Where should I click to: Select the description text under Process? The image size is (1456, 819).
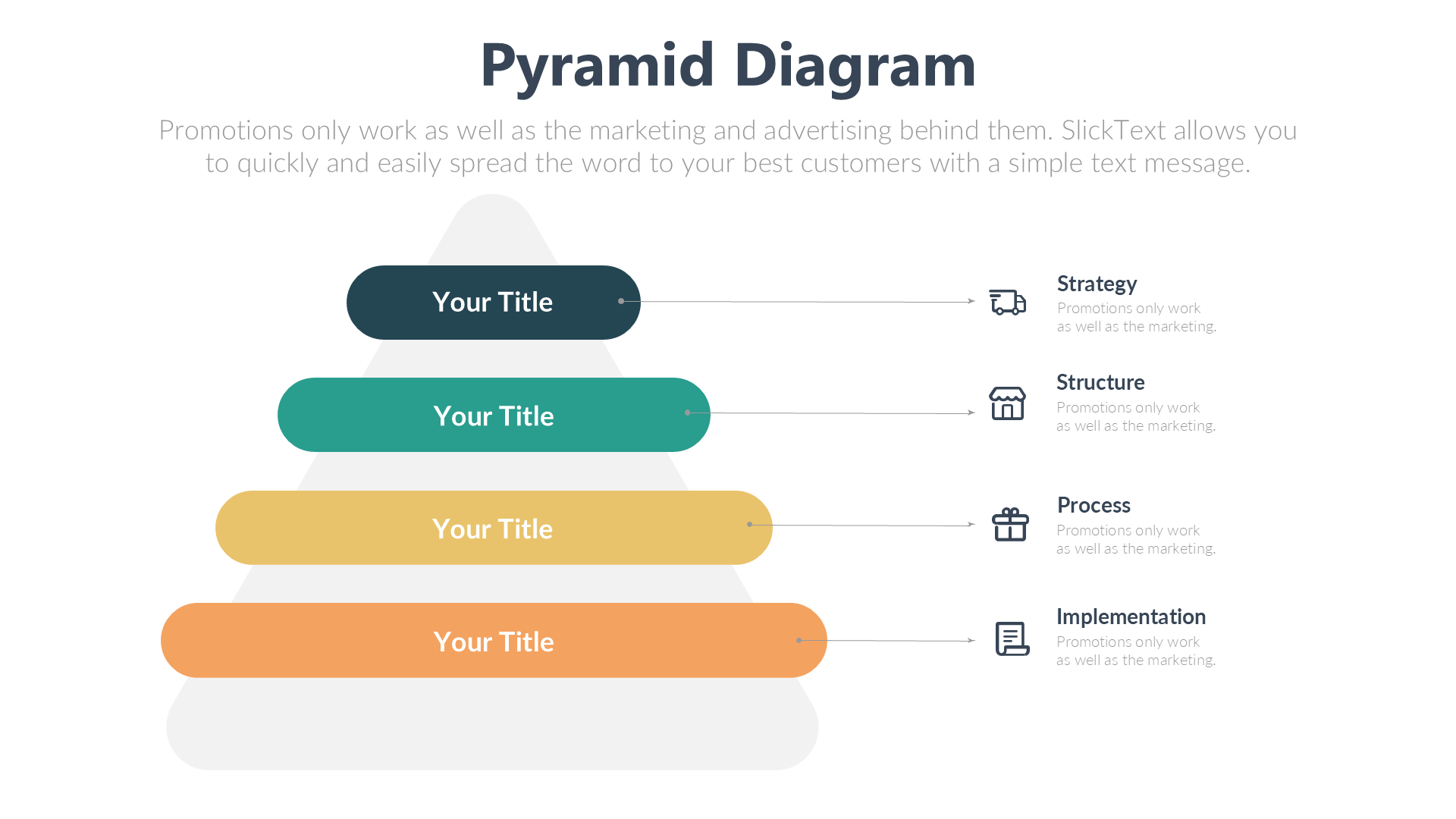(1135, 539)
